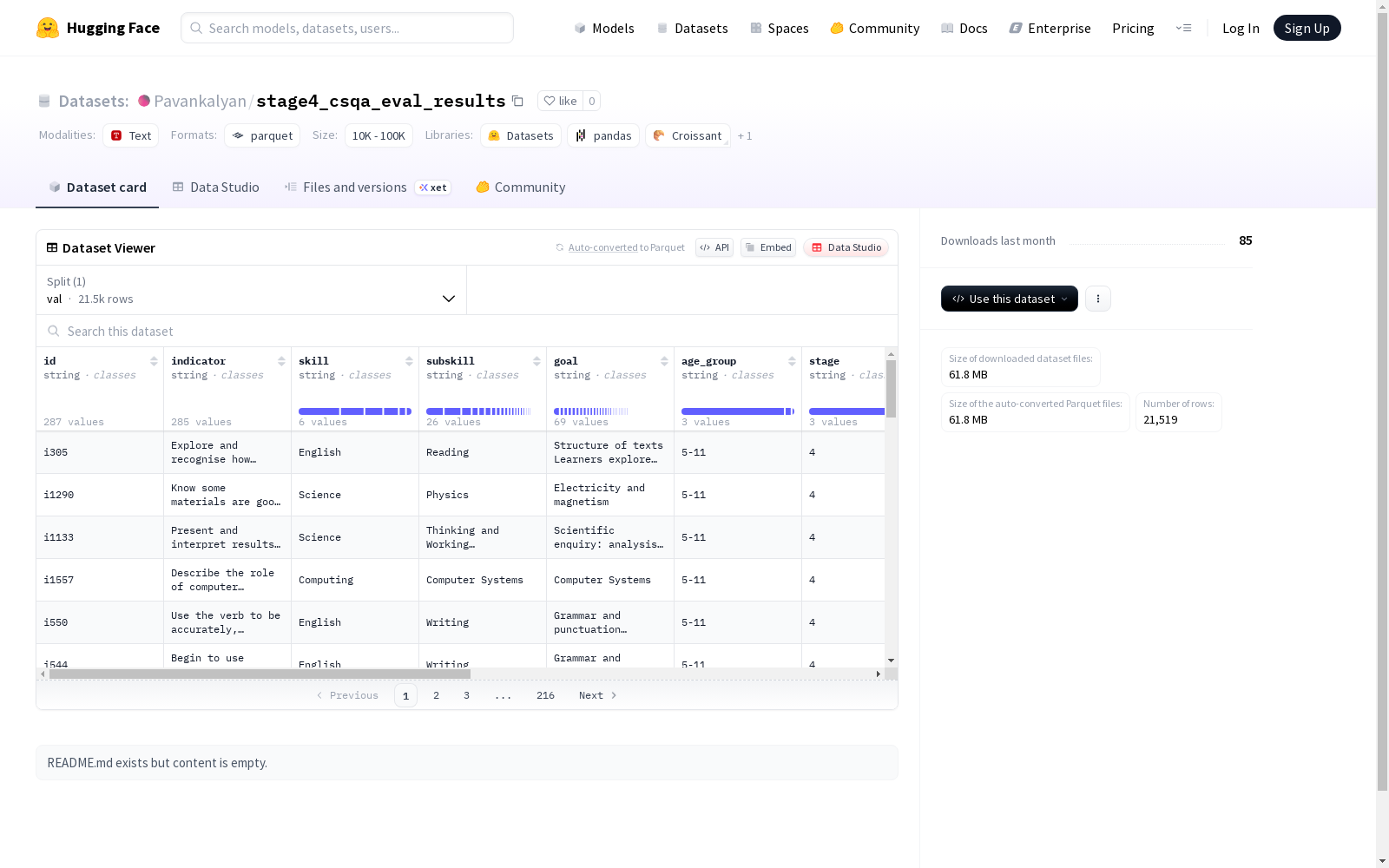The image size is (1389, 868).
Task: Click the skill column distribution bar
Action: click(x=355, y=411)
